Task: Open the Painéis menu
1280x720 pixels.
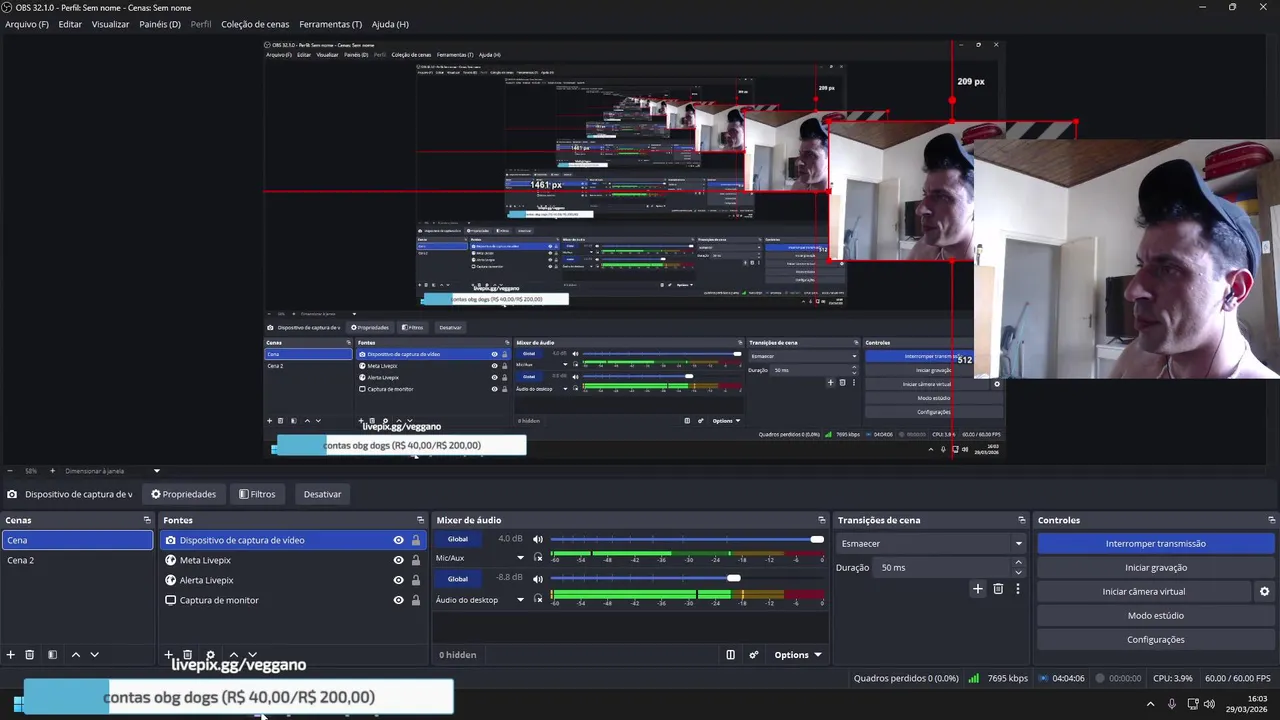Action: pos(160,24)
